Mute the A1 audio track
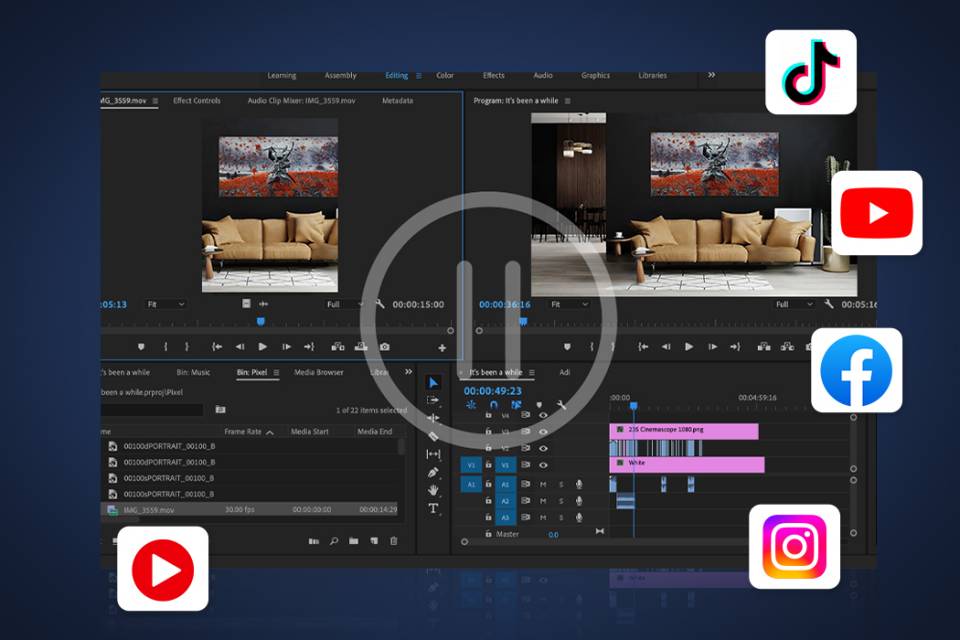The height and width of the screenshot is (640, 960). [543, 485]
